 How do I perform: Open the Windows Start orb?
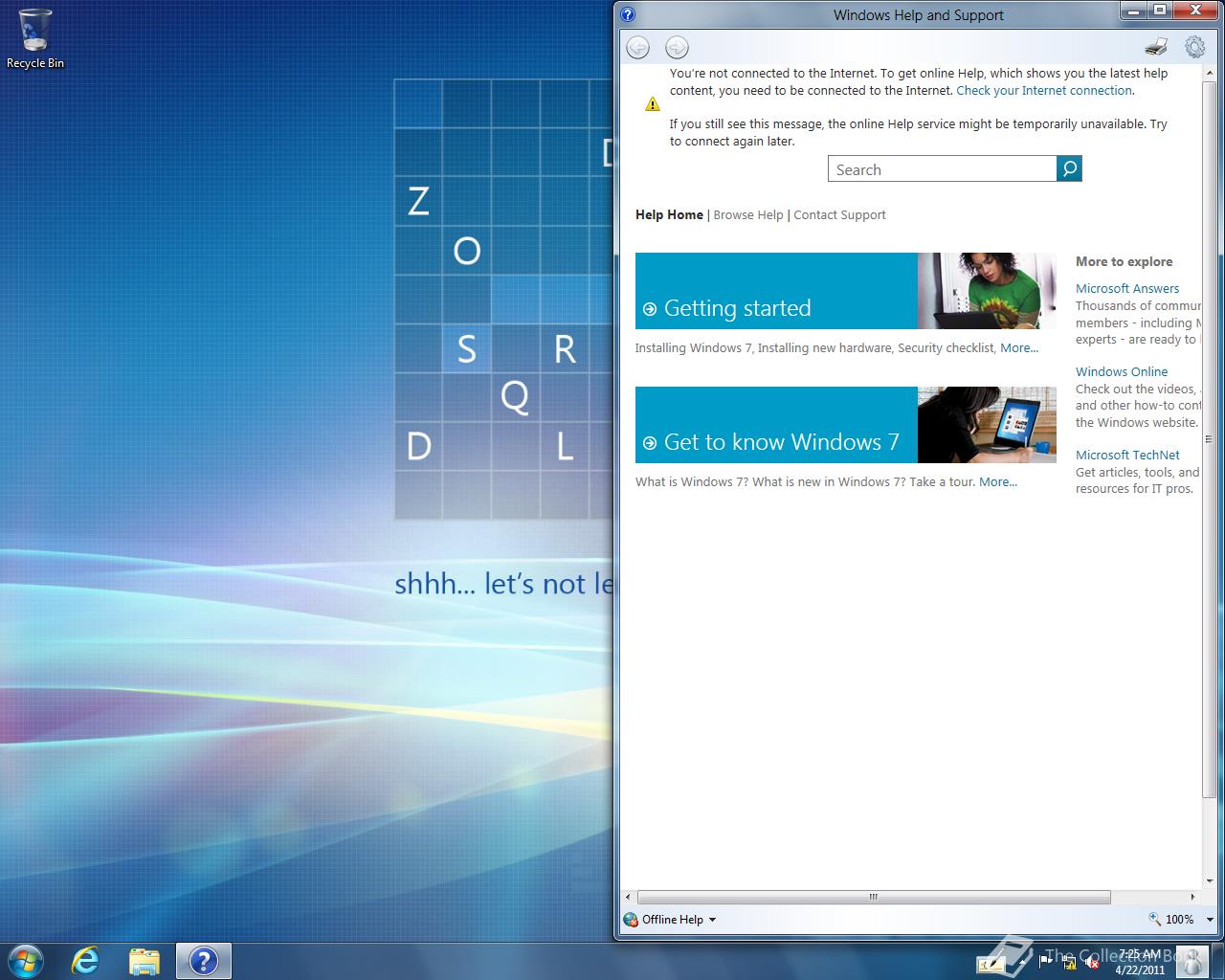(26, 960)
